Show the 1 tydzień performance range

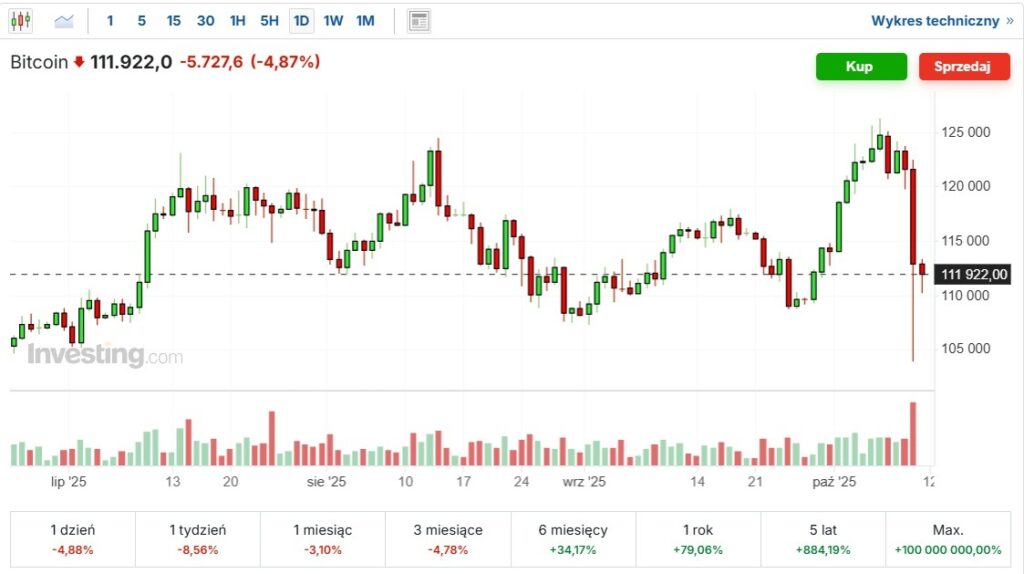tap(198, 539)
